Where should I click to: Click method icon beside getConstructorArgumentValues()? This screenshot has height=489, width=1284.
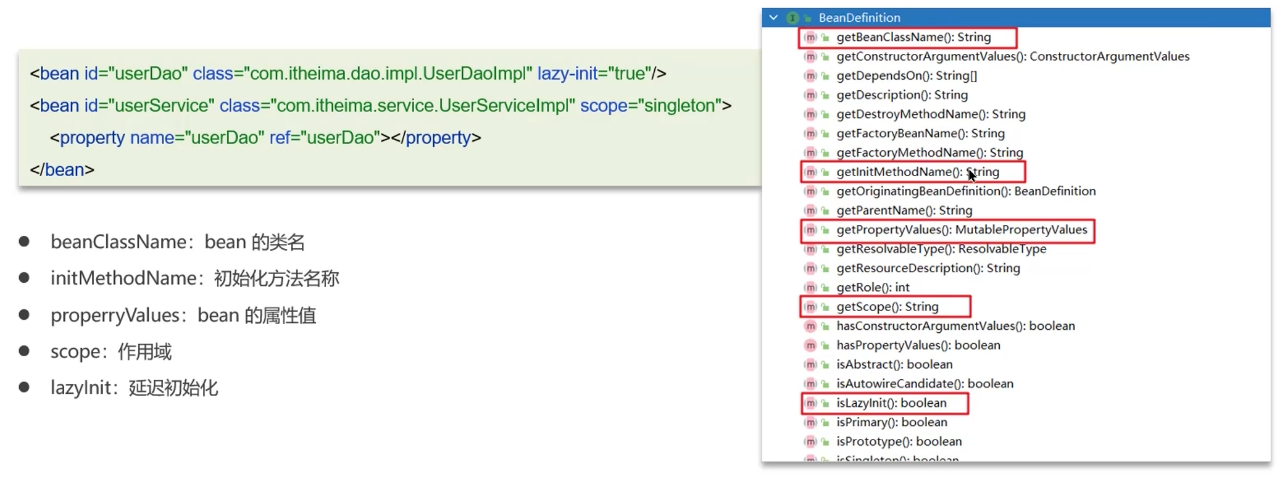(x=811, y=56)
